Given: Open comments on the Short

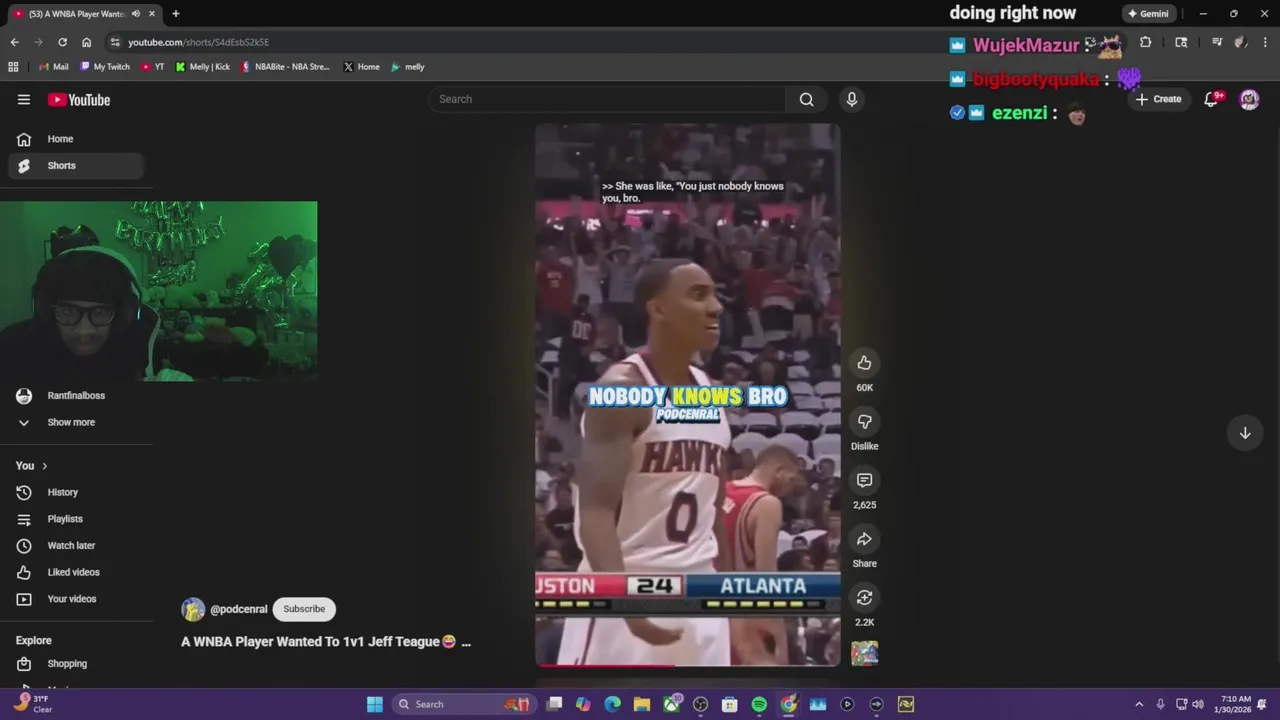Looking at the screenshot, I should click(864, 481).
